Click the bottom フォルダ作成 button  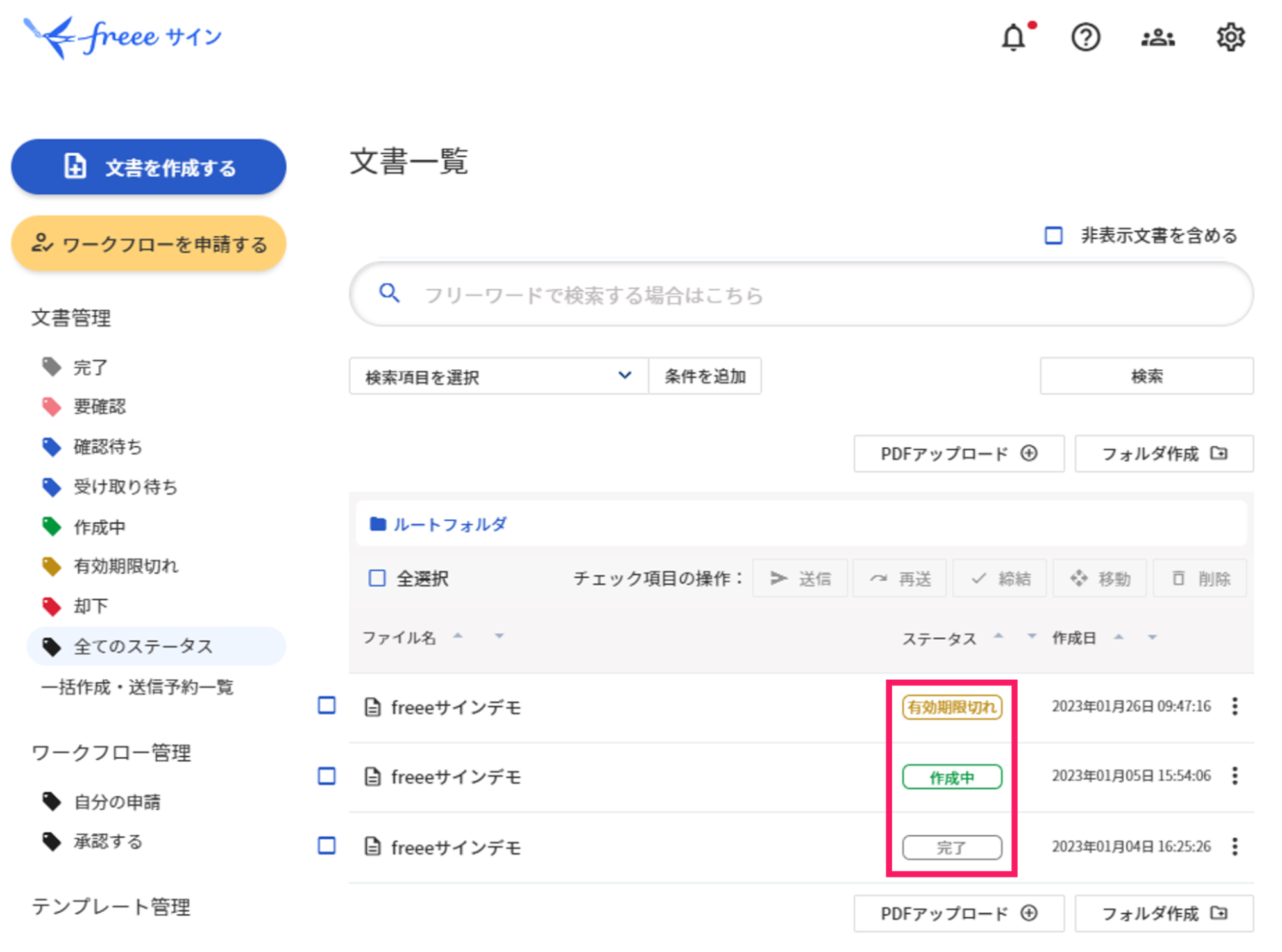(x=1163, y=913)
